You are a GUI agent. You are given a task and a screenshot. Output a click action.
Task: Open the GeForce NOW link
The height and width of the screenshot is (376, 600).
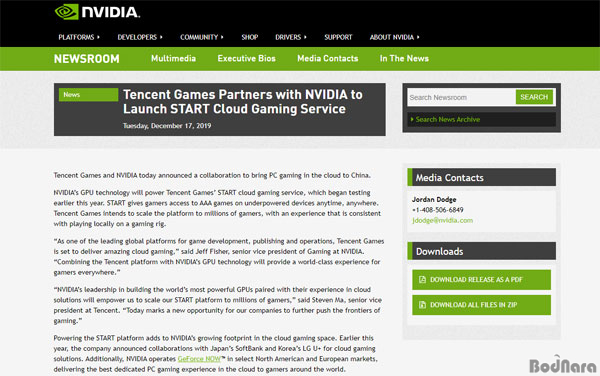(x=199, y=359)
